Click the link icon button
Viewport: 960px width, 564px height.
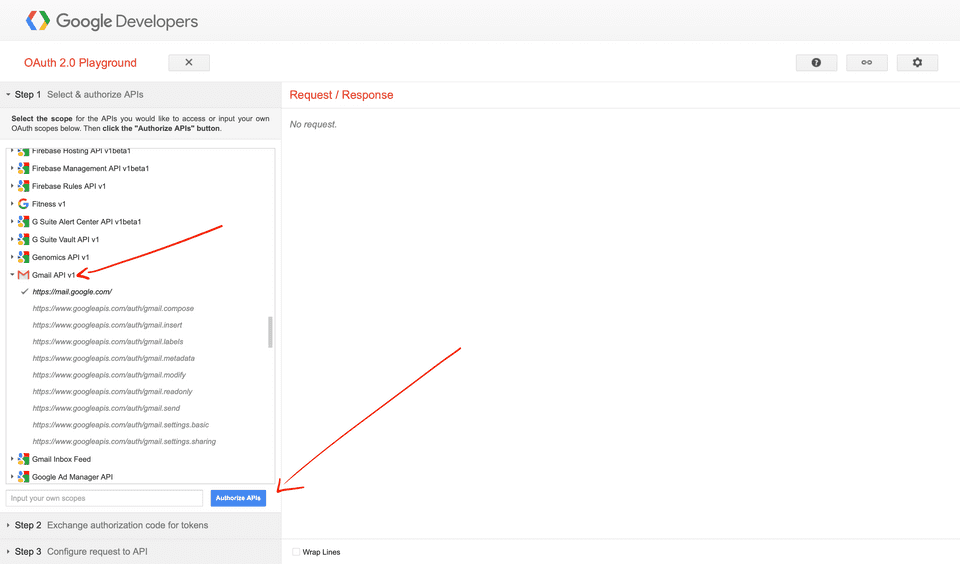(x=866, y=62)
